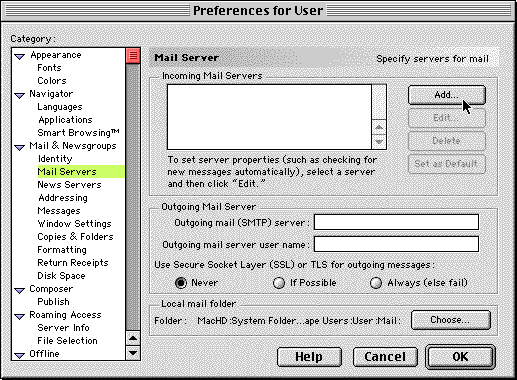Click the category list red scroll thumb

pyautogui.click(x=133, y=56)
